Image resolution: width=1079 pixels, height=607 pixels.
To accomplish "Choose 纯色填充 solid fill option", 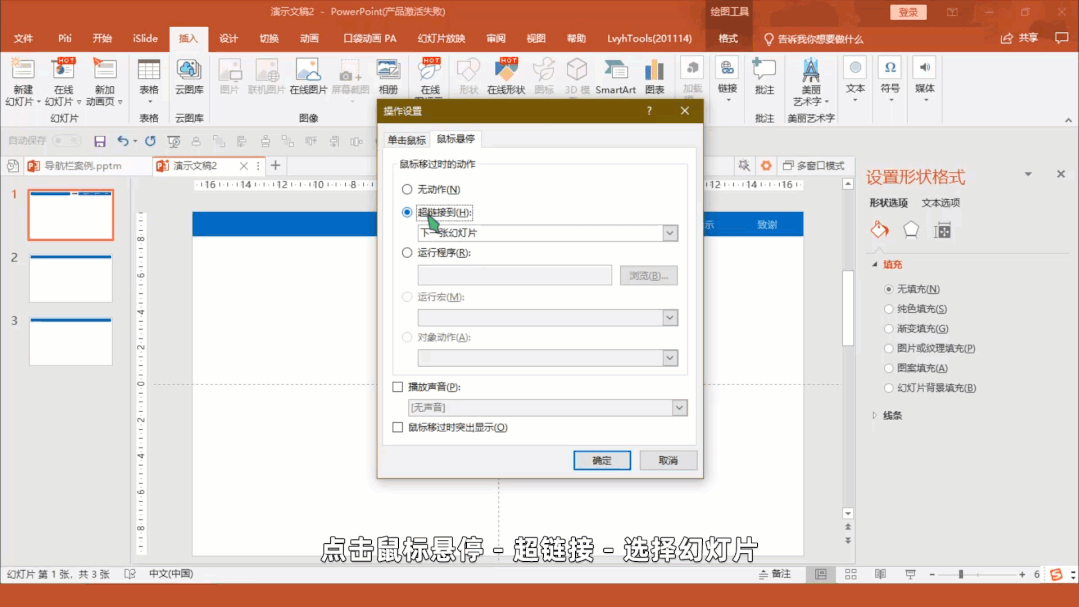I will [x=889, y=309].
